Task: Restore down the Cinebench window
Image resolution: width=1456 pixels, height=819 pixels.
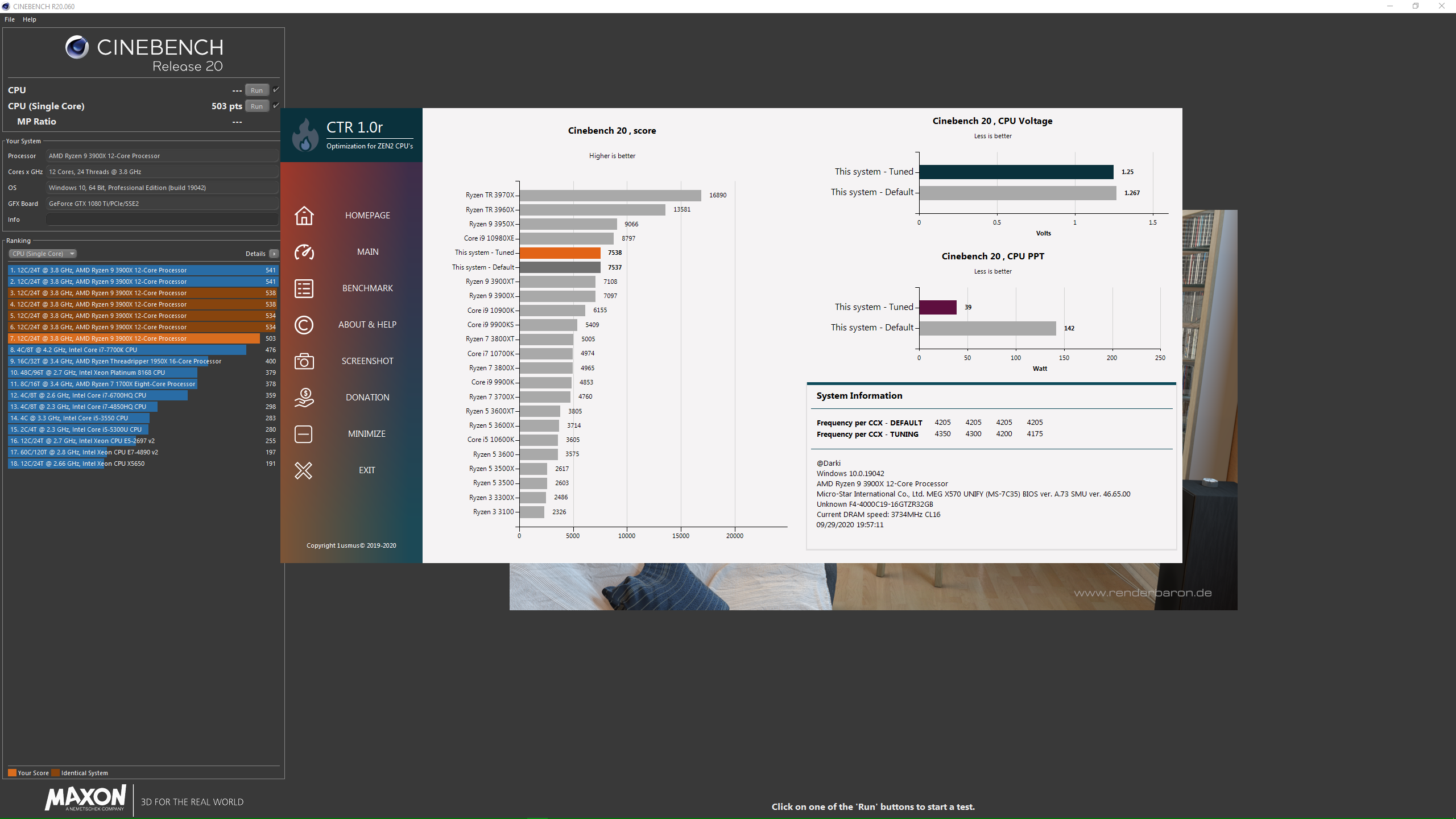Action: click(1416, 6)
